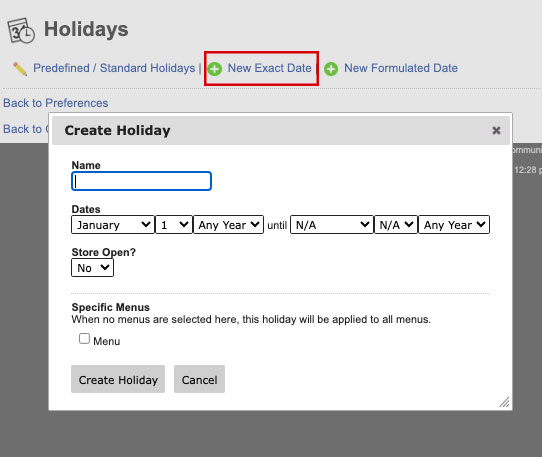Click green plus icon for New Exact Date
Viewport: 542px width, 457px height.
pyautogui.click(x=215, y=69)
